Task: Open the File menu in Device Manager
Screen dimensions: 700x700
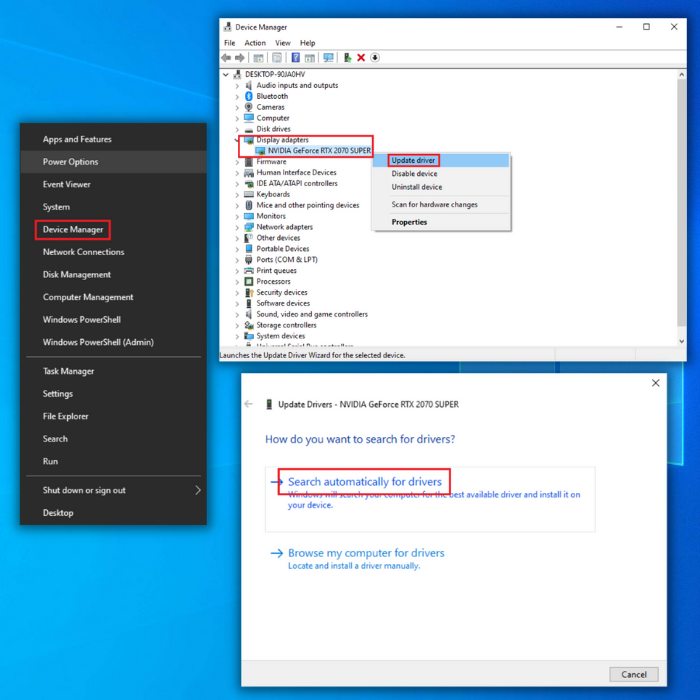Action: click(229, 43)
